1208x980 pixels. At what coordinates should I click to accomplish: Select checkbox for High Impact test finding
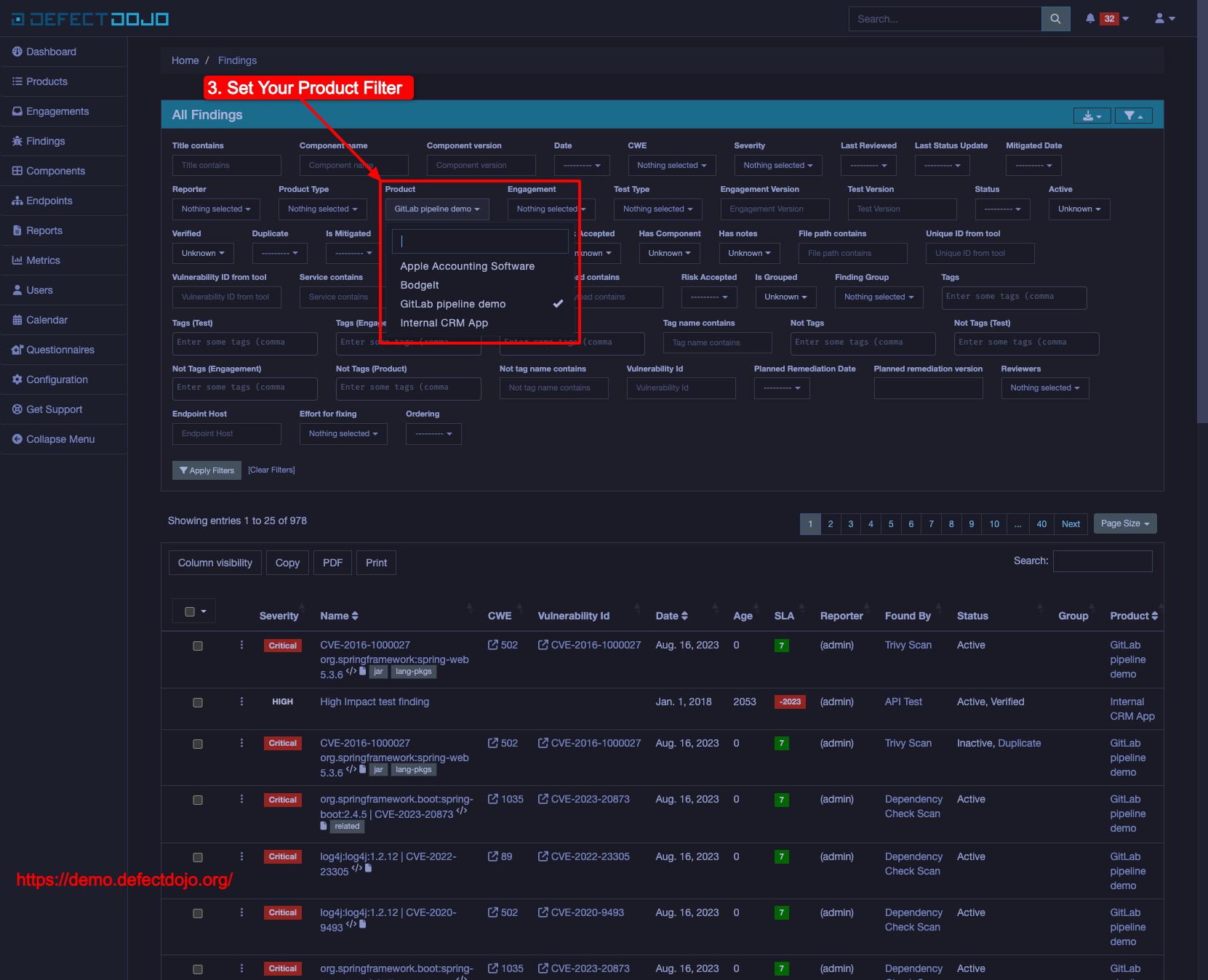198,702
